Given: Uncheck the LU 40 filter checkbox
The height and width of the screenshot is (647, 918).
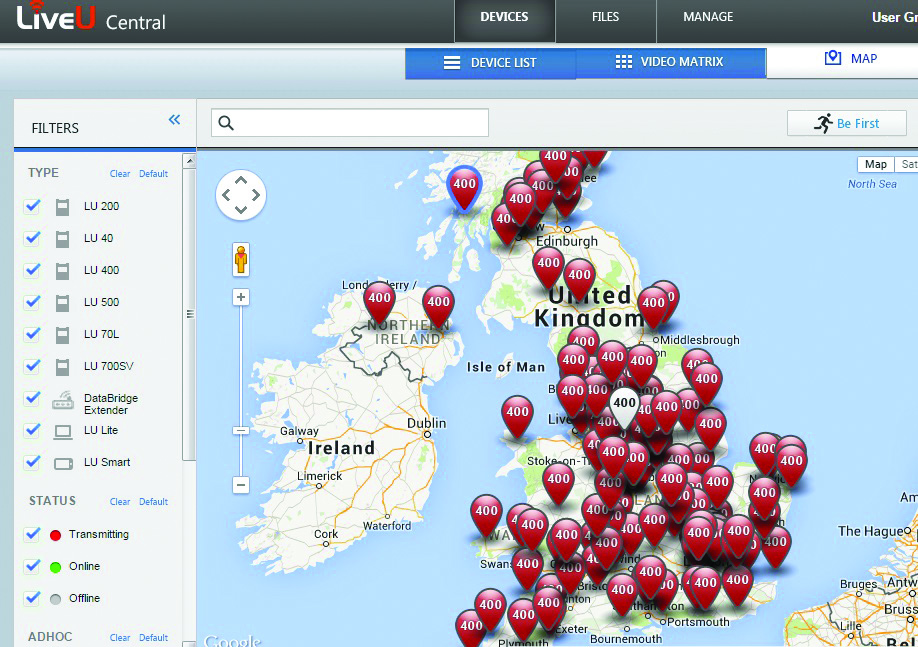Looking at the screenshot, I should tap(32, 238).
